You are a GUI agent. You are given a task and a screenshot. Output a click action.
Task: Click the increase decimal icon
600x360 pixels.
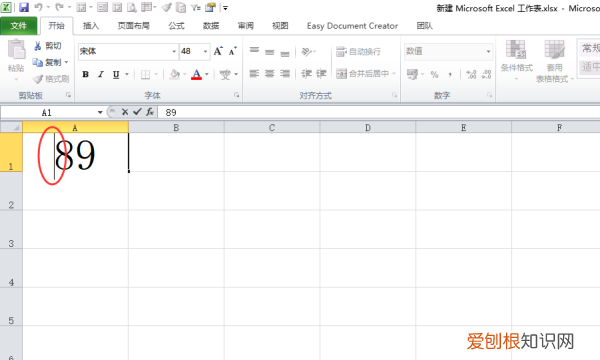[471, 74]
